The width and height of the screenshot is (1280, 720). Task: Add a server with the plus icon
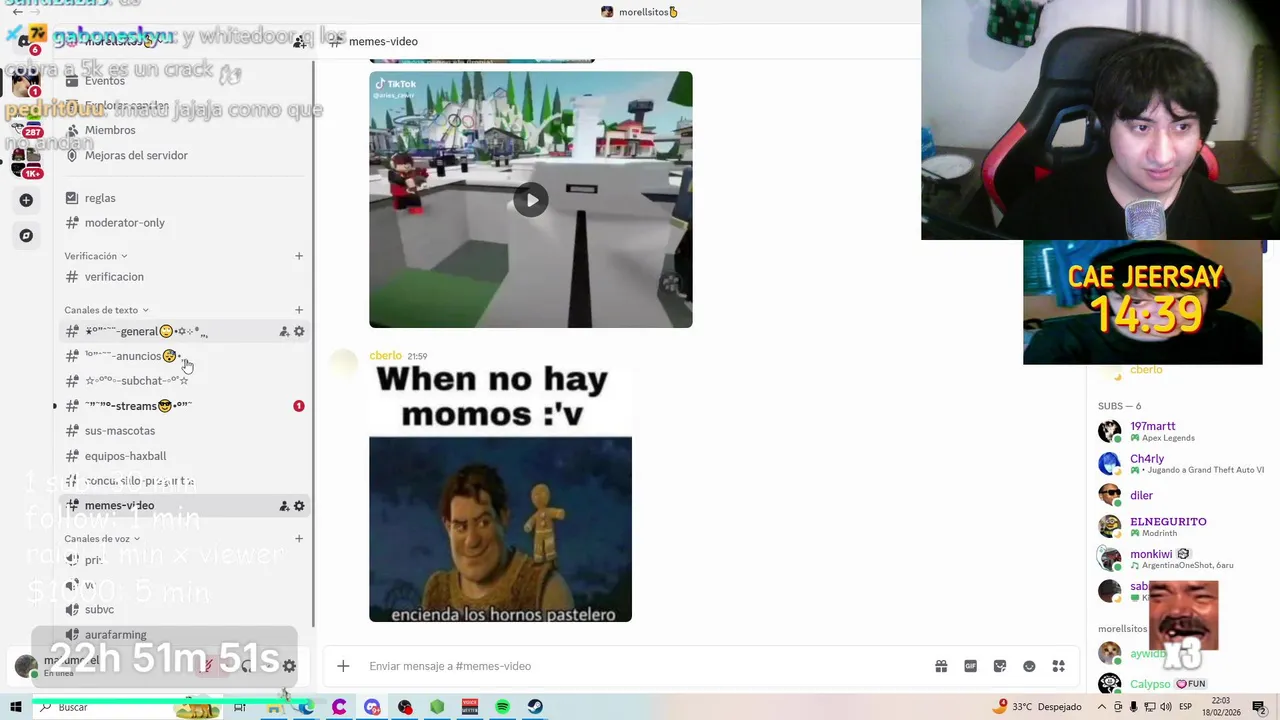coord(26,200)
